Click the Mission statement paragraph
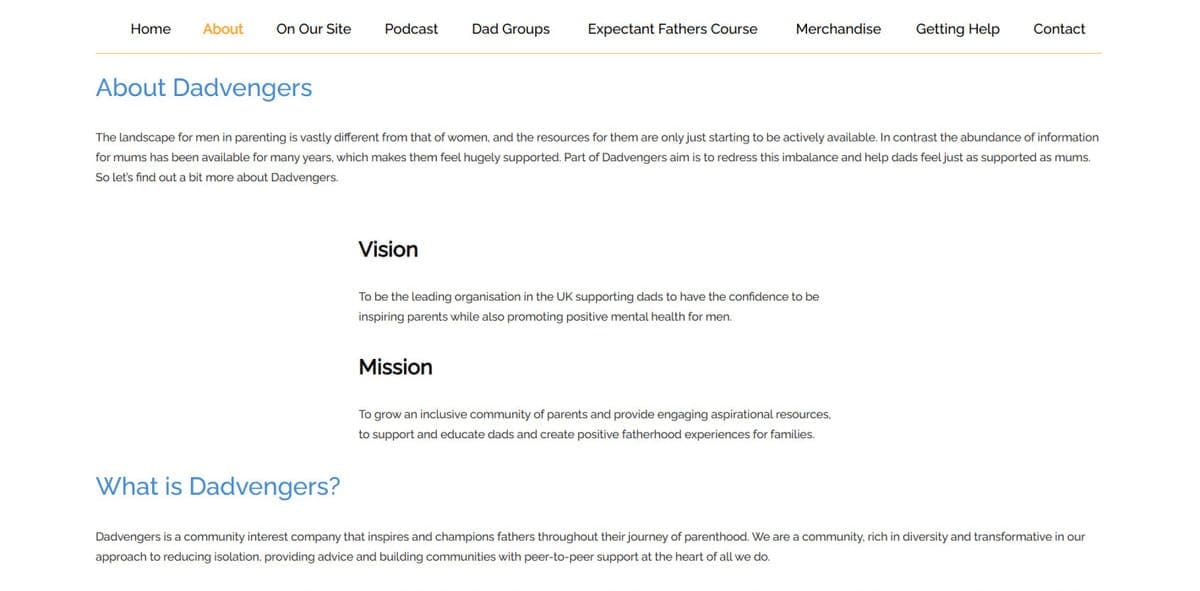 595,424
